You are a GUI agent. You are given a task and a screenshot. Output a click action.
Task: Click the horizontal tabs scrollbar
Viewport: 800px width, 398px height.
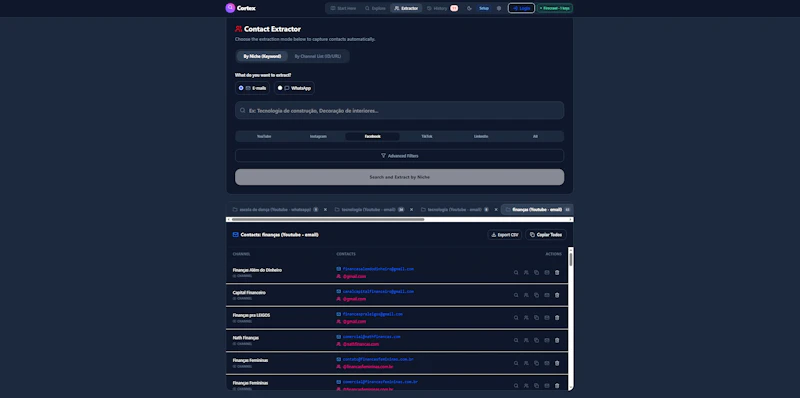click(x=328, y=219)
